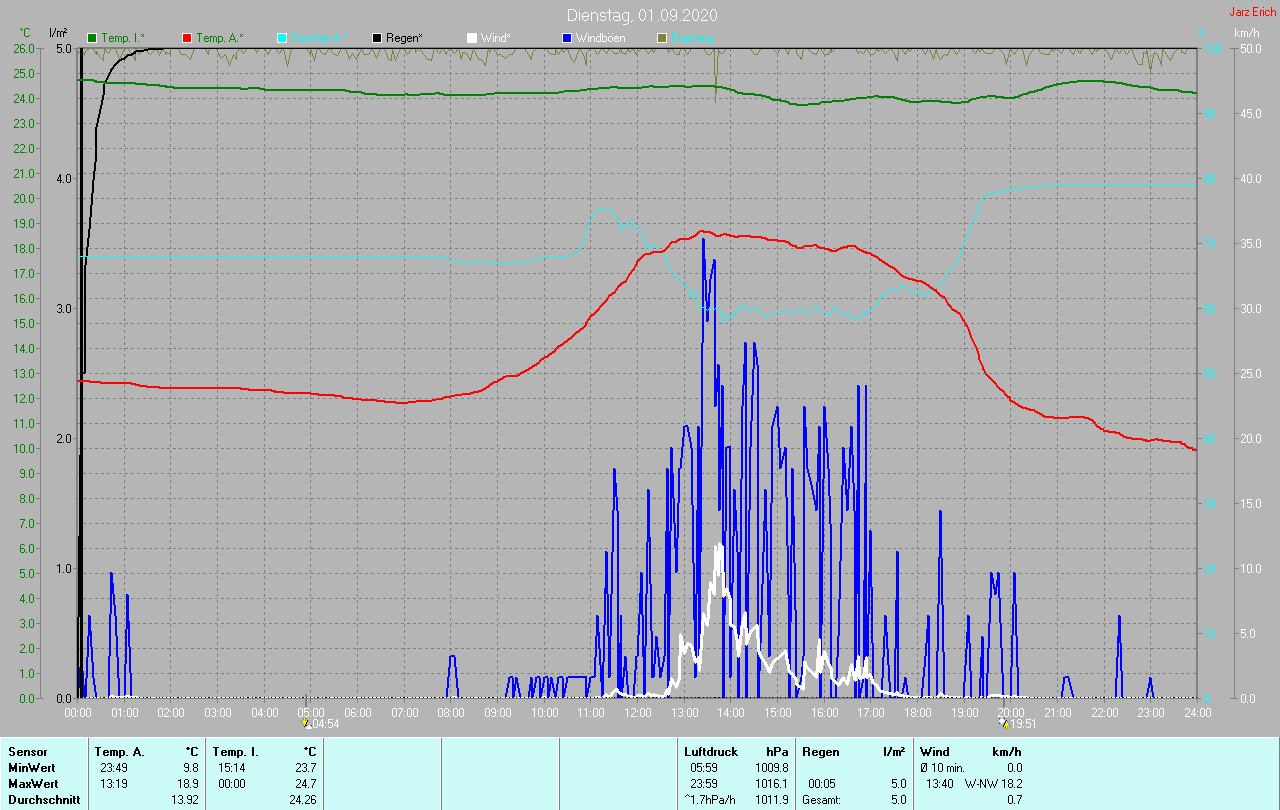Click the sunset icon at 19:51

pos(1003,723)
